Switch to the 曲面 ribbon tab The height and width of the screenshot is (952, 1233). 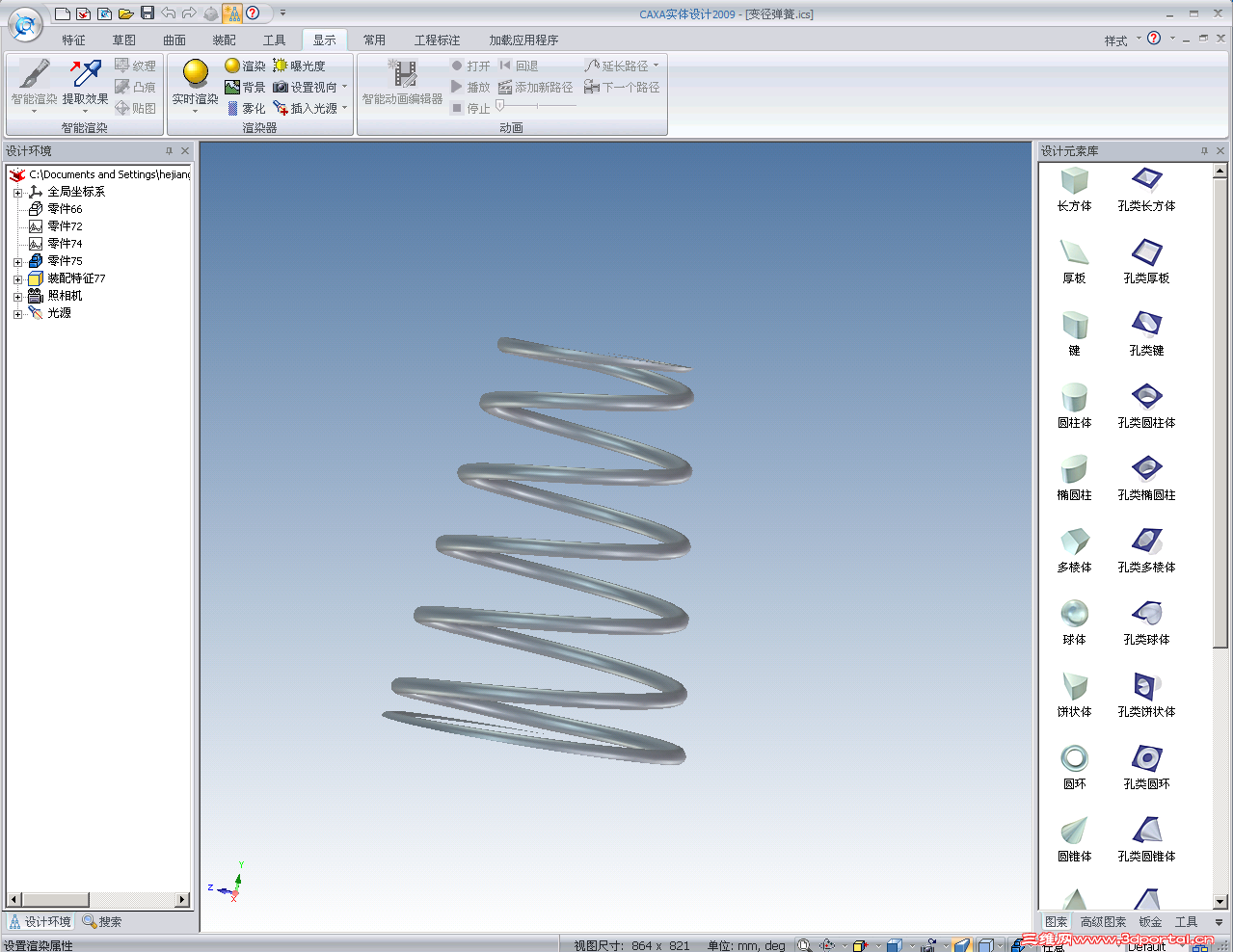pyautogui.click(x=174, y=40)
